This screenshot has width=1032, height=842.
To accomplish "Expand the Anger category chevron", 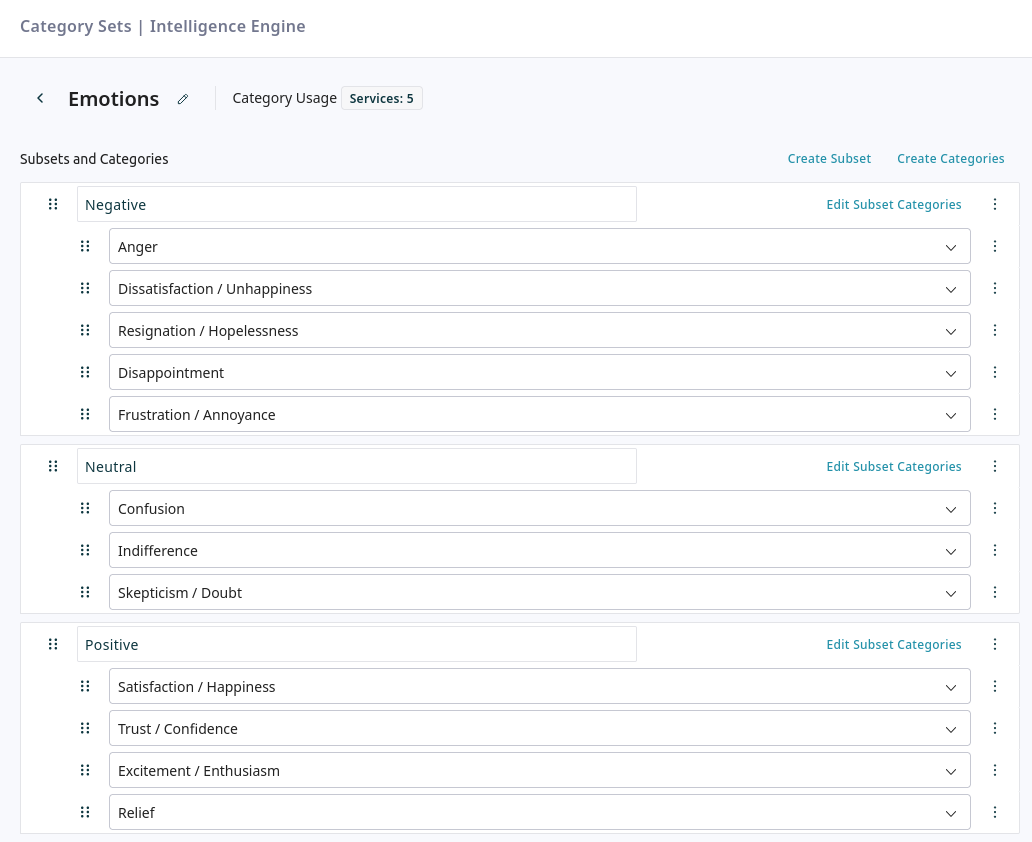I will (950, 247).
